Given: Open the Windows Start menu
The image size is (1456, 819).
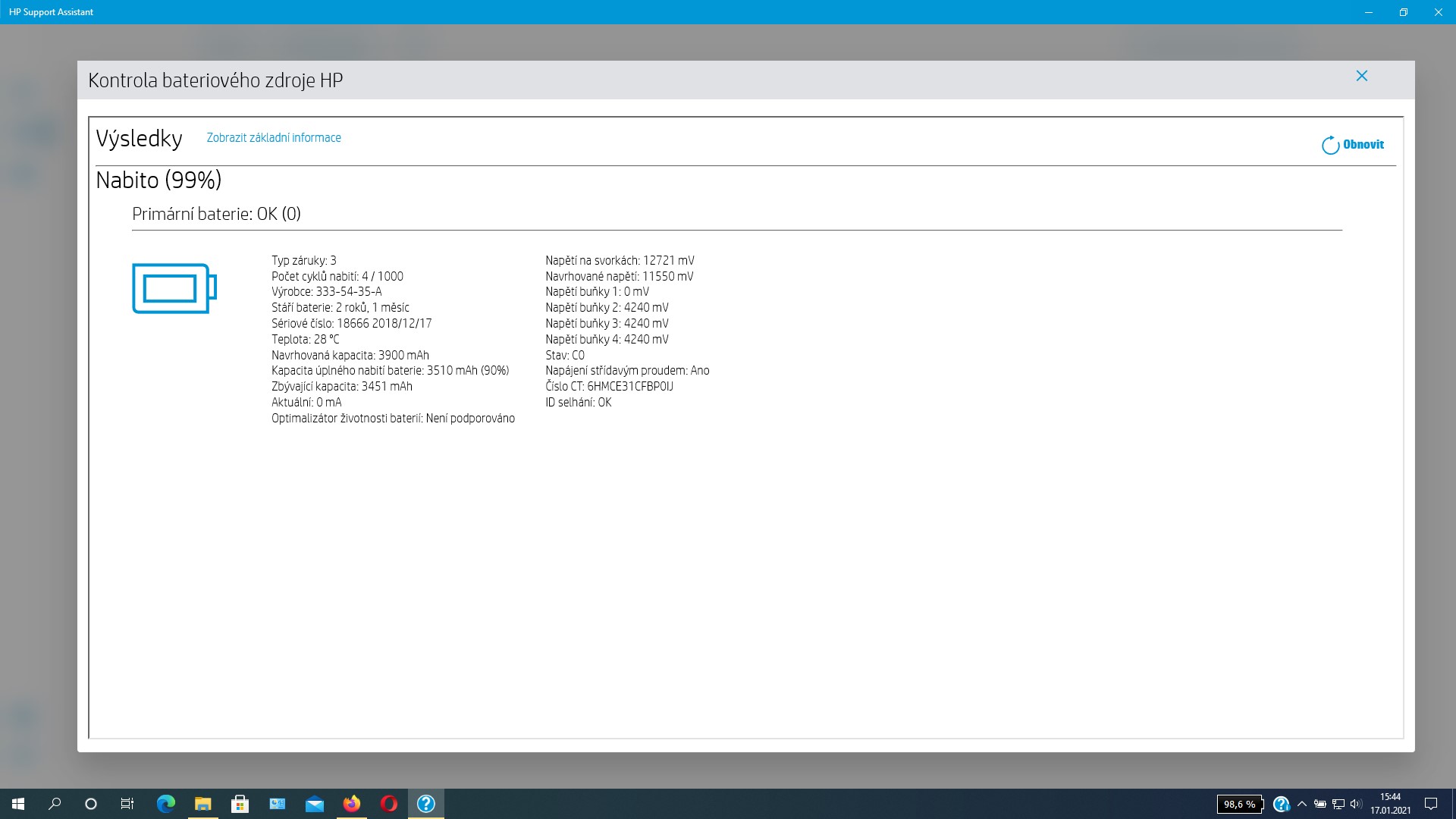Looking at the screenshot, I should click(x=18, y=804).
